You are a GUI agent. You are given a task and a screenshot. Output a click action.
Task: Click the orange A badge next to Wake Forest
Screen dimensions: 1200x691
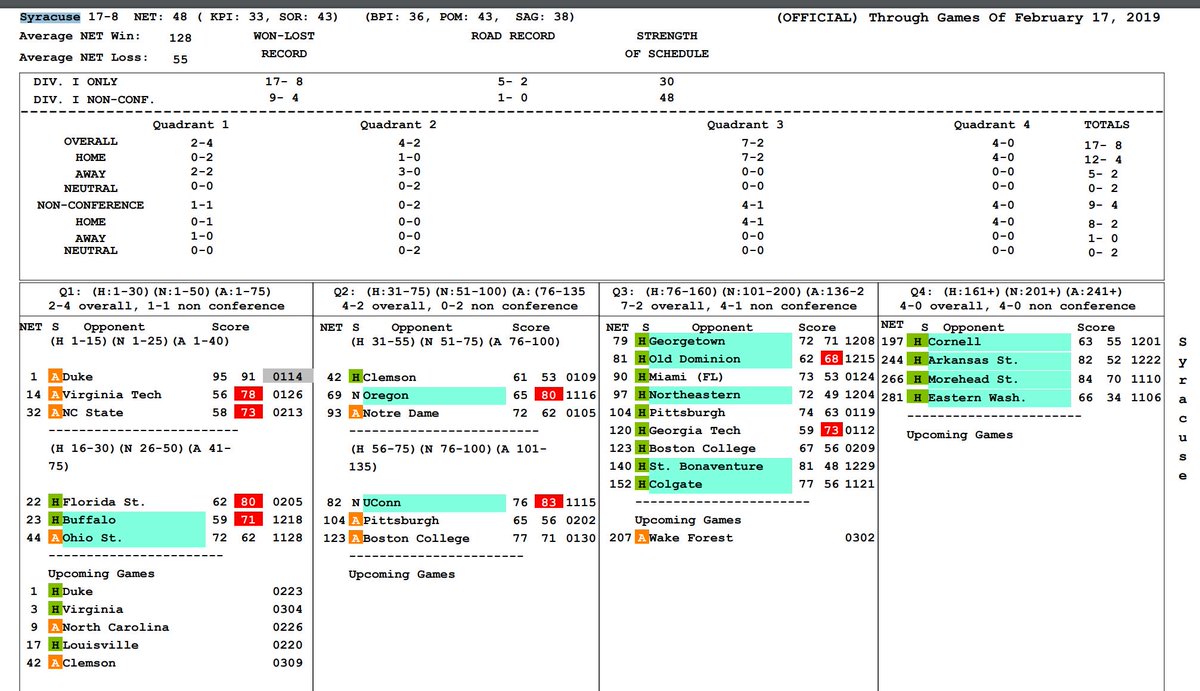[642, 538]
